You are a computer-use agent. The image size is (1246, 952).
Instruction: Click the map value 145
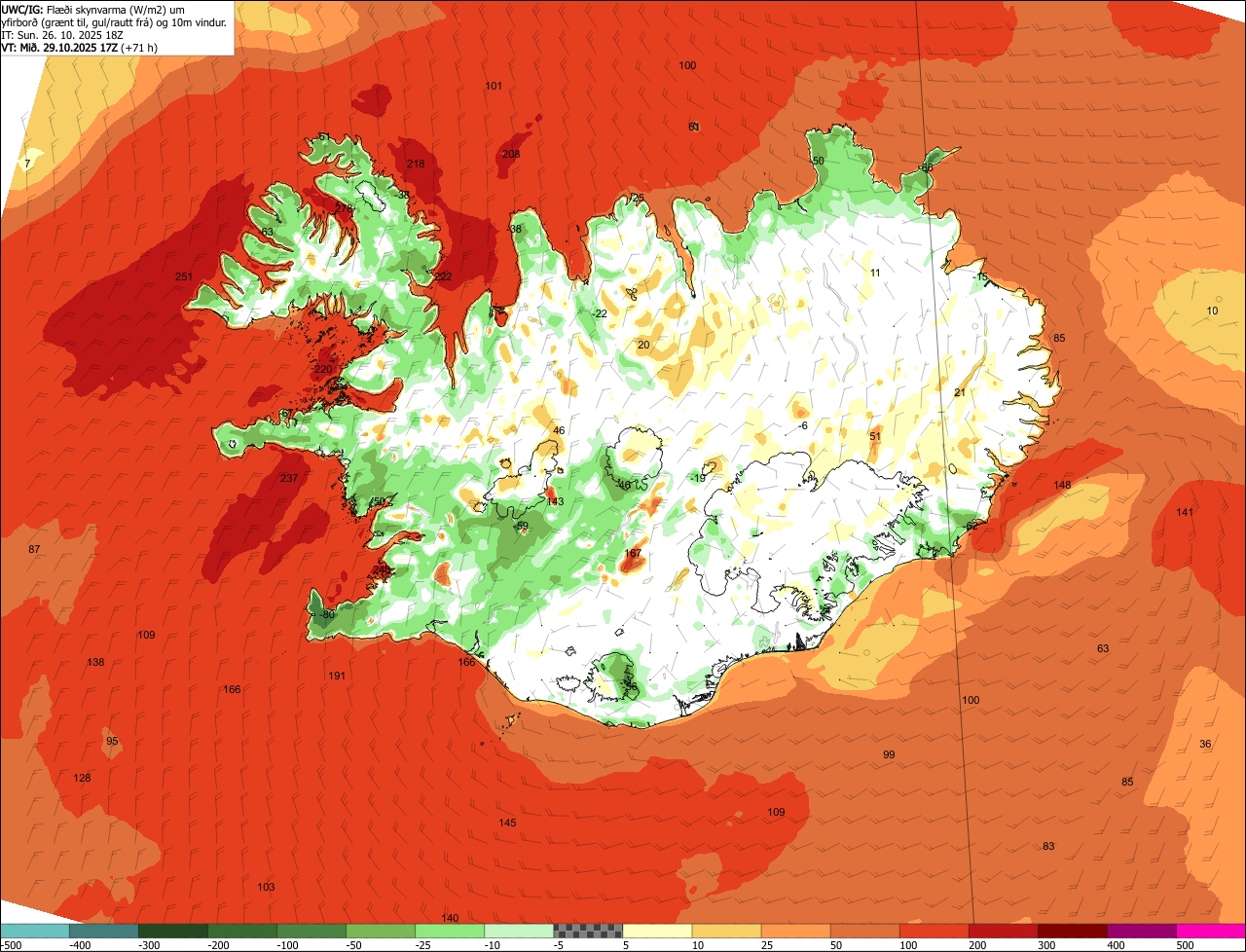(x=508, y=823)
